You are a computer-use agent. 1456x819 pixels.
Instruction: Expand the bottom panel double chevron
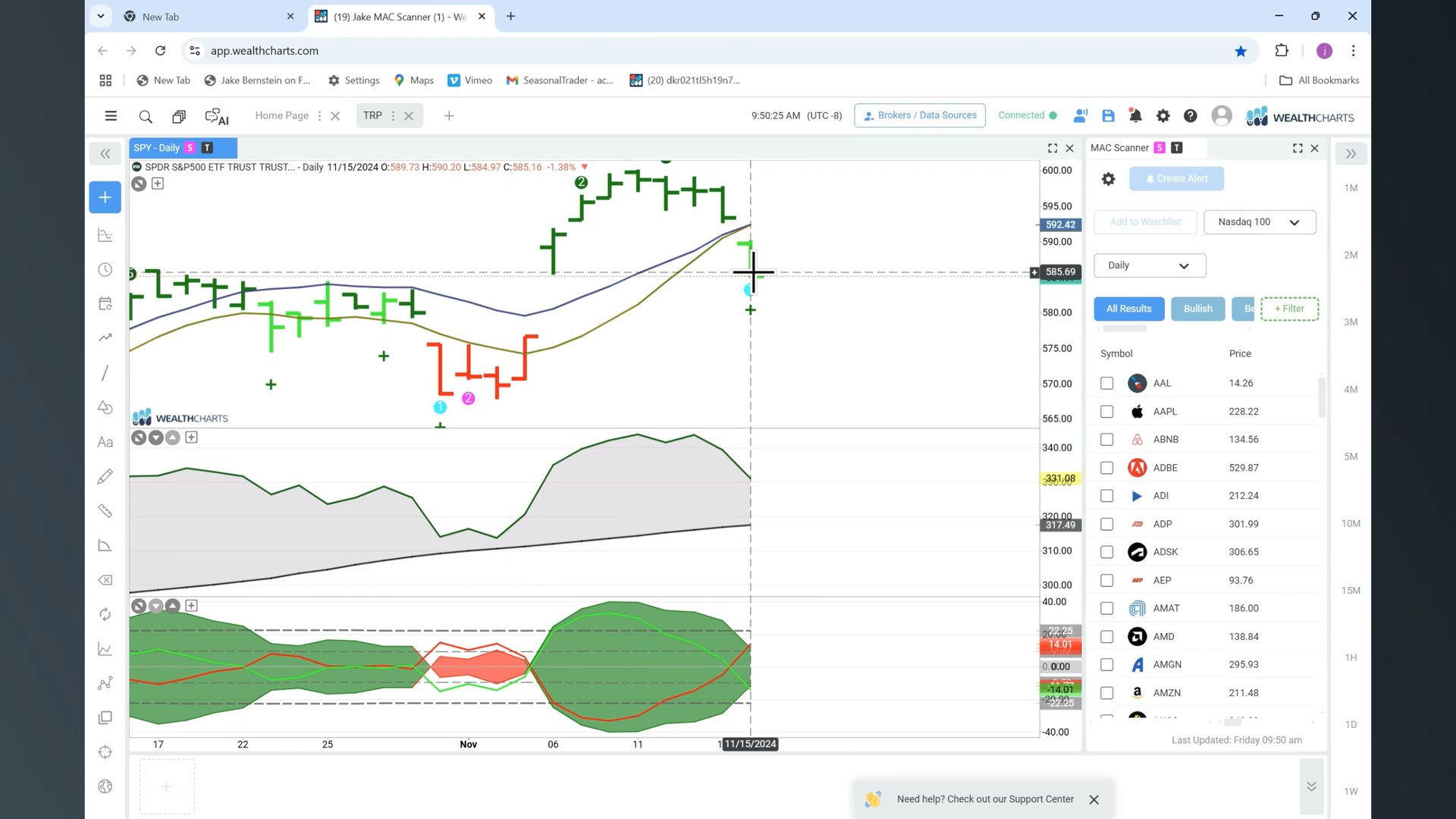[1311, 786]
